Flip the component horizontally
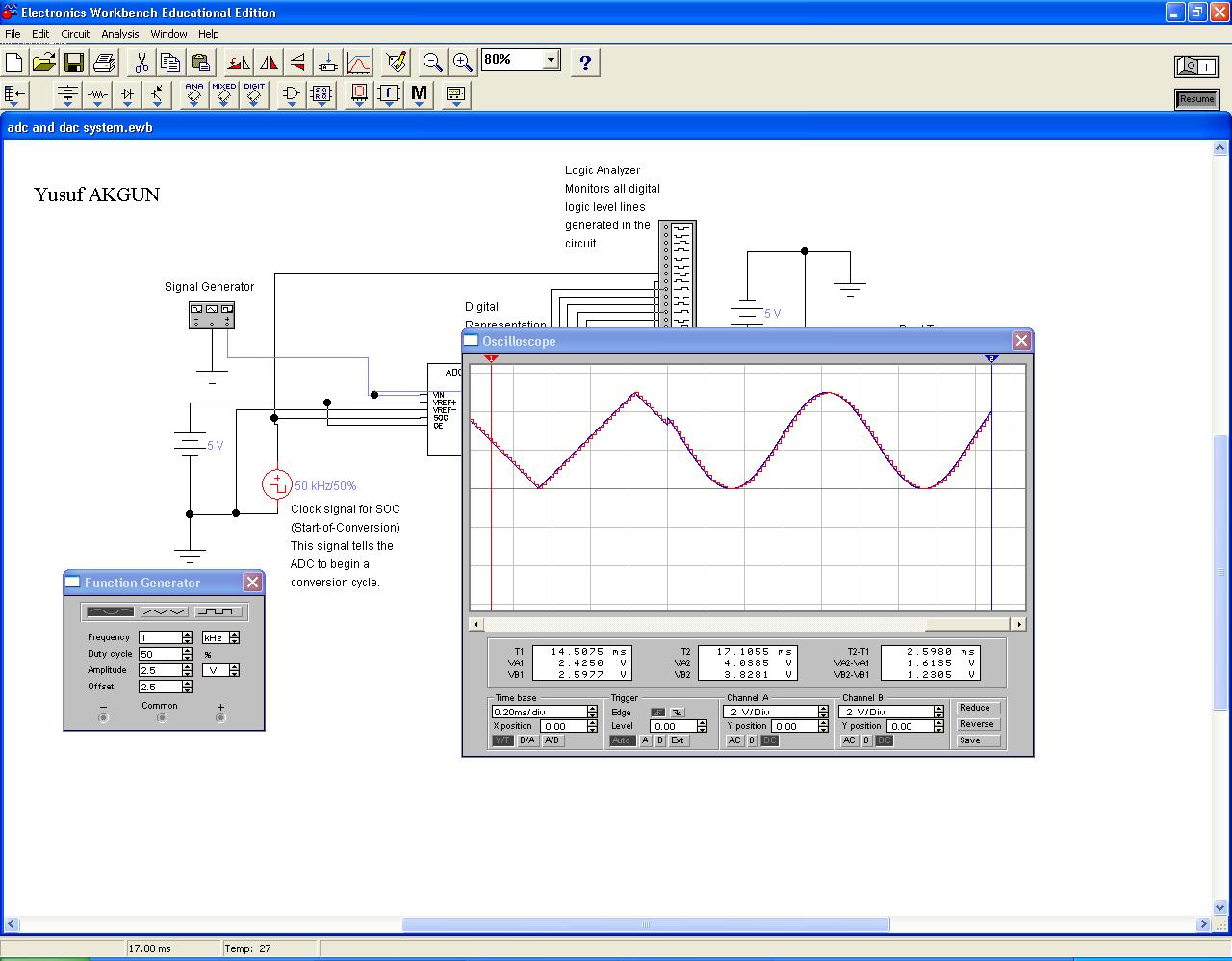Image resolution: width=1232 pixels, height=961 pixels. (269, 63)
